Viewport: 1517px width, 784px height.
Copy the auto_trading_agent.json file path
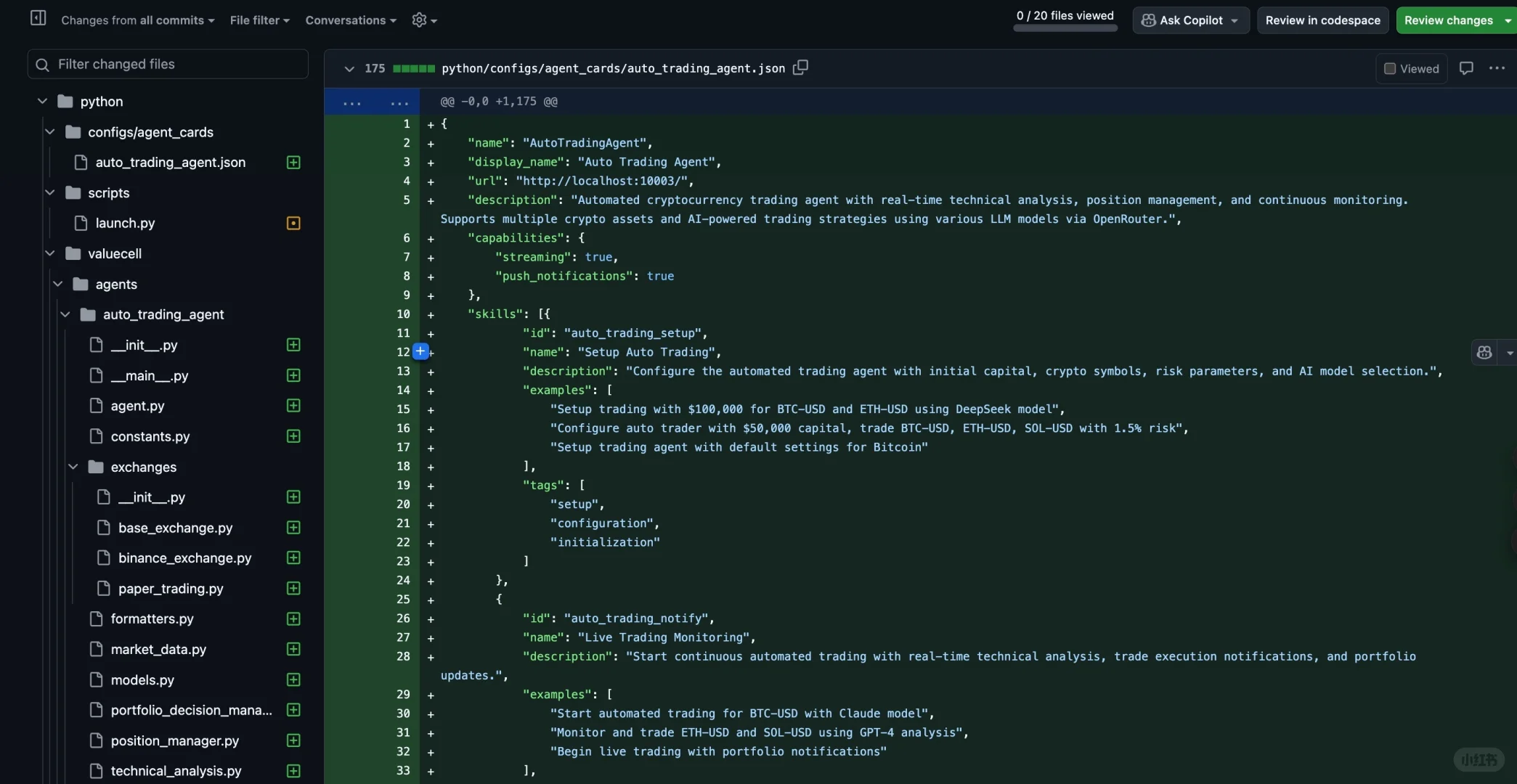[x=800, y=68]
